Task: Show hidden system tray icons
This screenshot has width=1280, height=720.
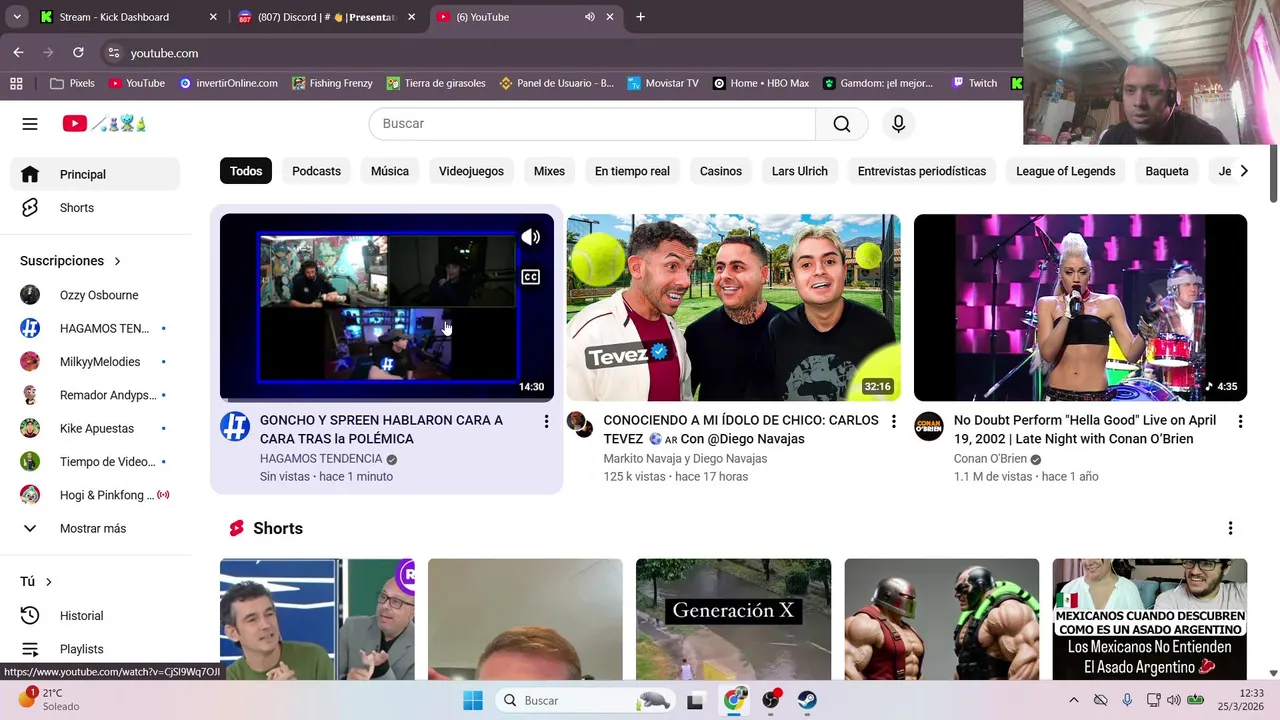Action: [x=1073, y=700]
